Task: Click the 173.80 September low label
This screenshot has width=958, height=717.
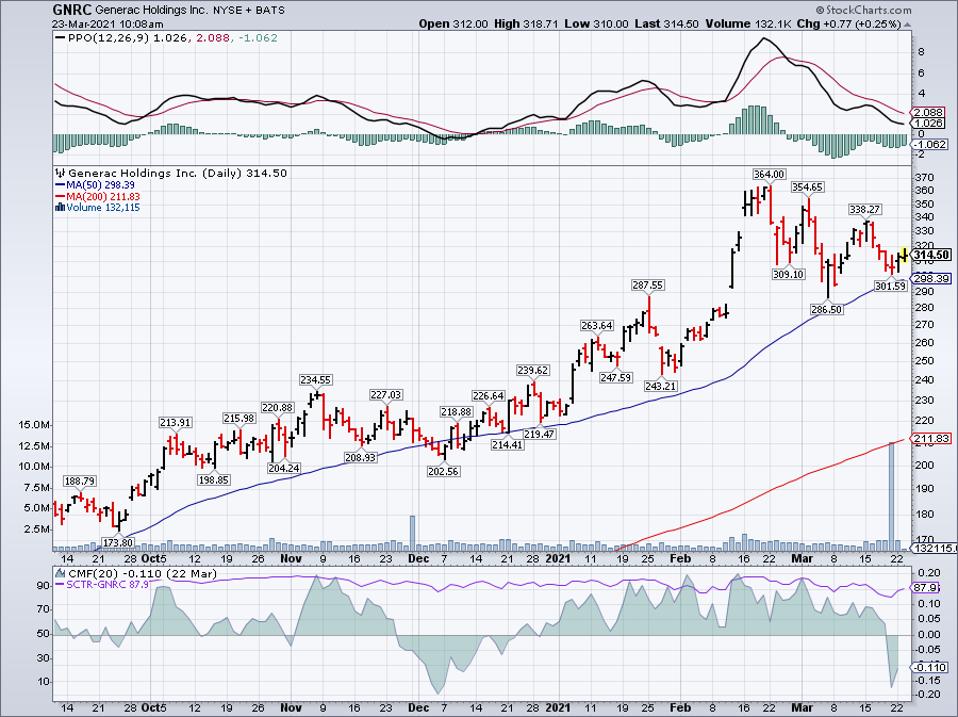Action: [x=117, y=542]
